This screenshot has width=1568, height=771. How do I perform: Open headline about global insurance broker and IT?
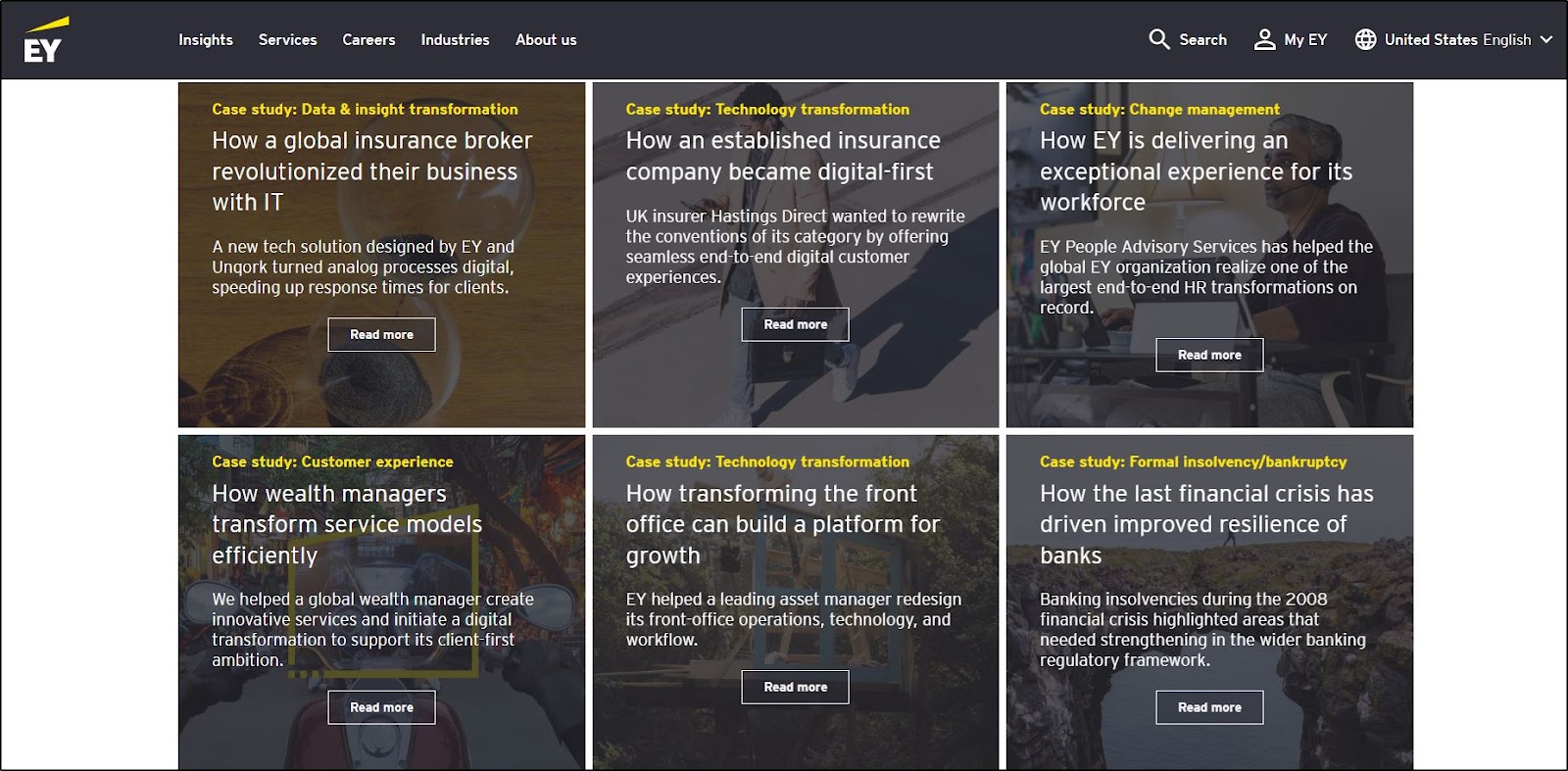coord(372,171)
